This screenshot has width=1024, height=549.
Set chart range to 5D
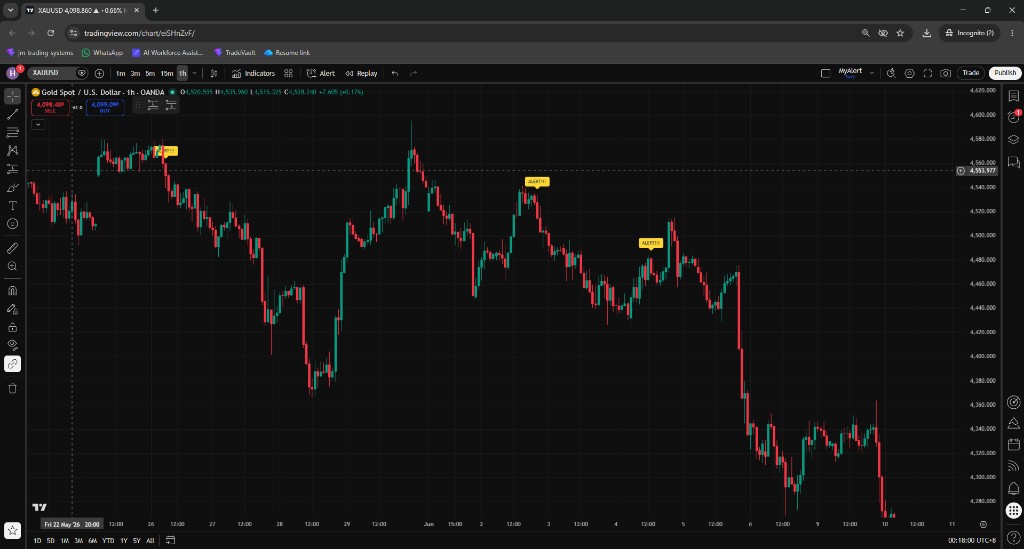[50, 541]
